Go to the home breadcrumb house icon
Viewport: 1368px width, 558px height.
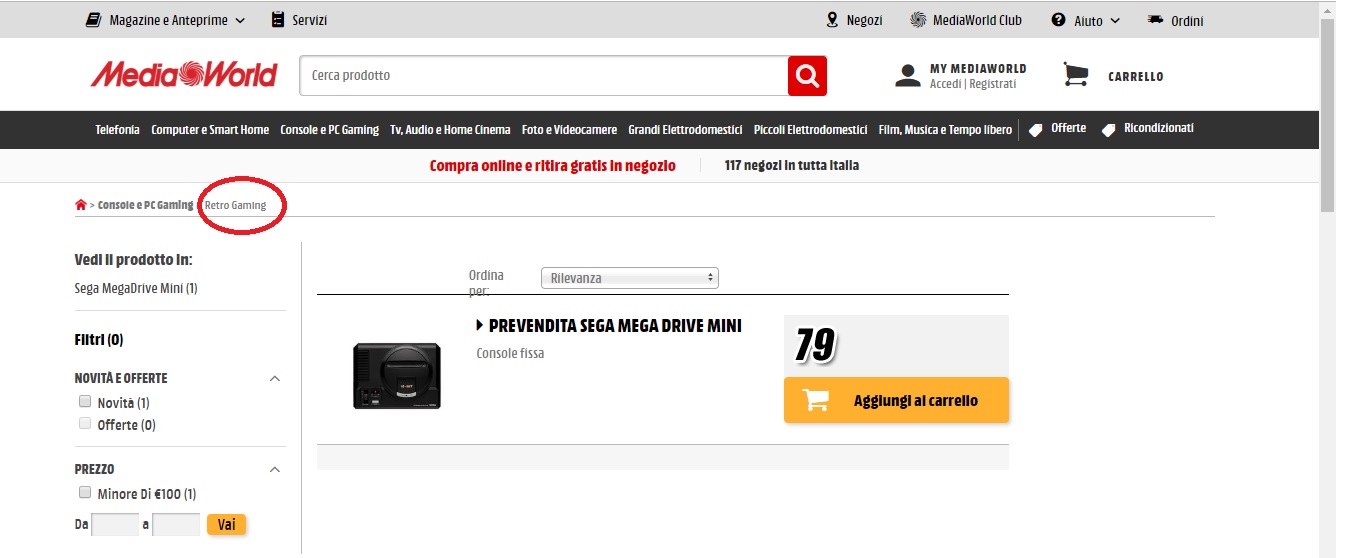tap(81, 205)
